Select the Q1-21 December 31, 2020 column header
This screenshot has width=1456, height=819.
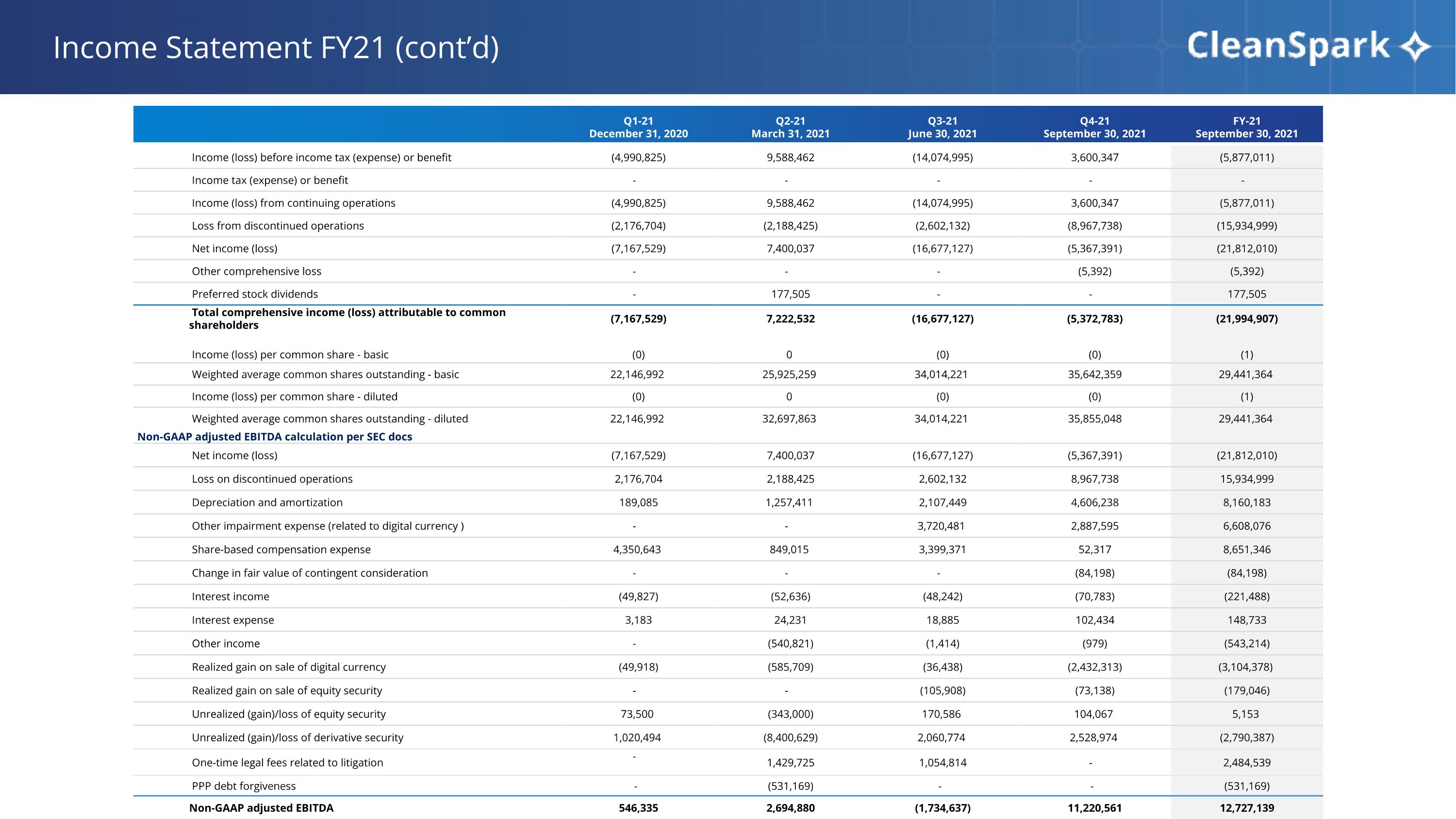[x=638, y=127]
